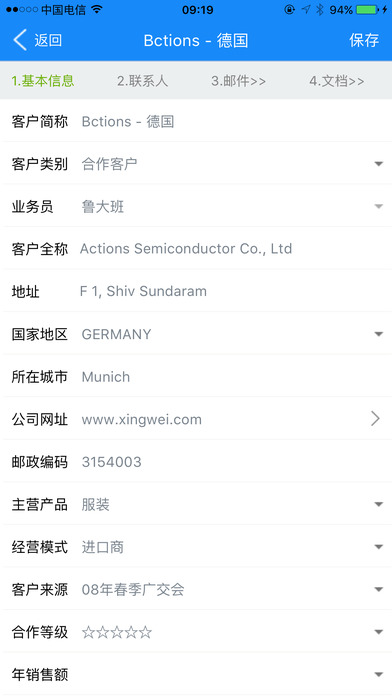
Task: Go to the 4.文档>> tab
Action: 337,81
